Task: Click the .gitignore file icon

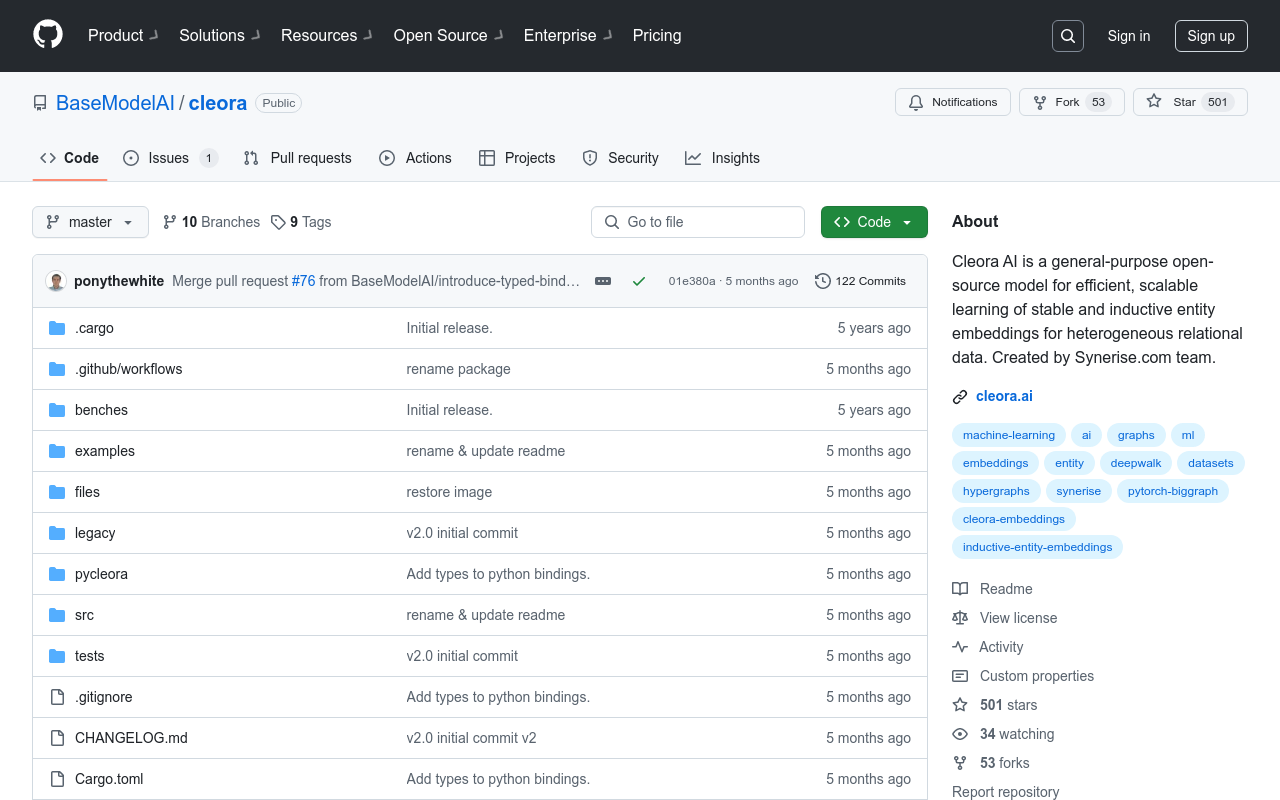Action: pyautogui.click(x=57, y=697)
